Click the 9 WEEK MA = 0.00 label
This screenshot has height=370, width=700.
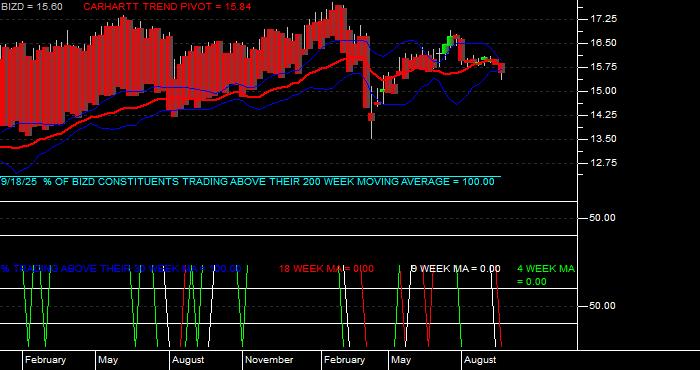455,269
